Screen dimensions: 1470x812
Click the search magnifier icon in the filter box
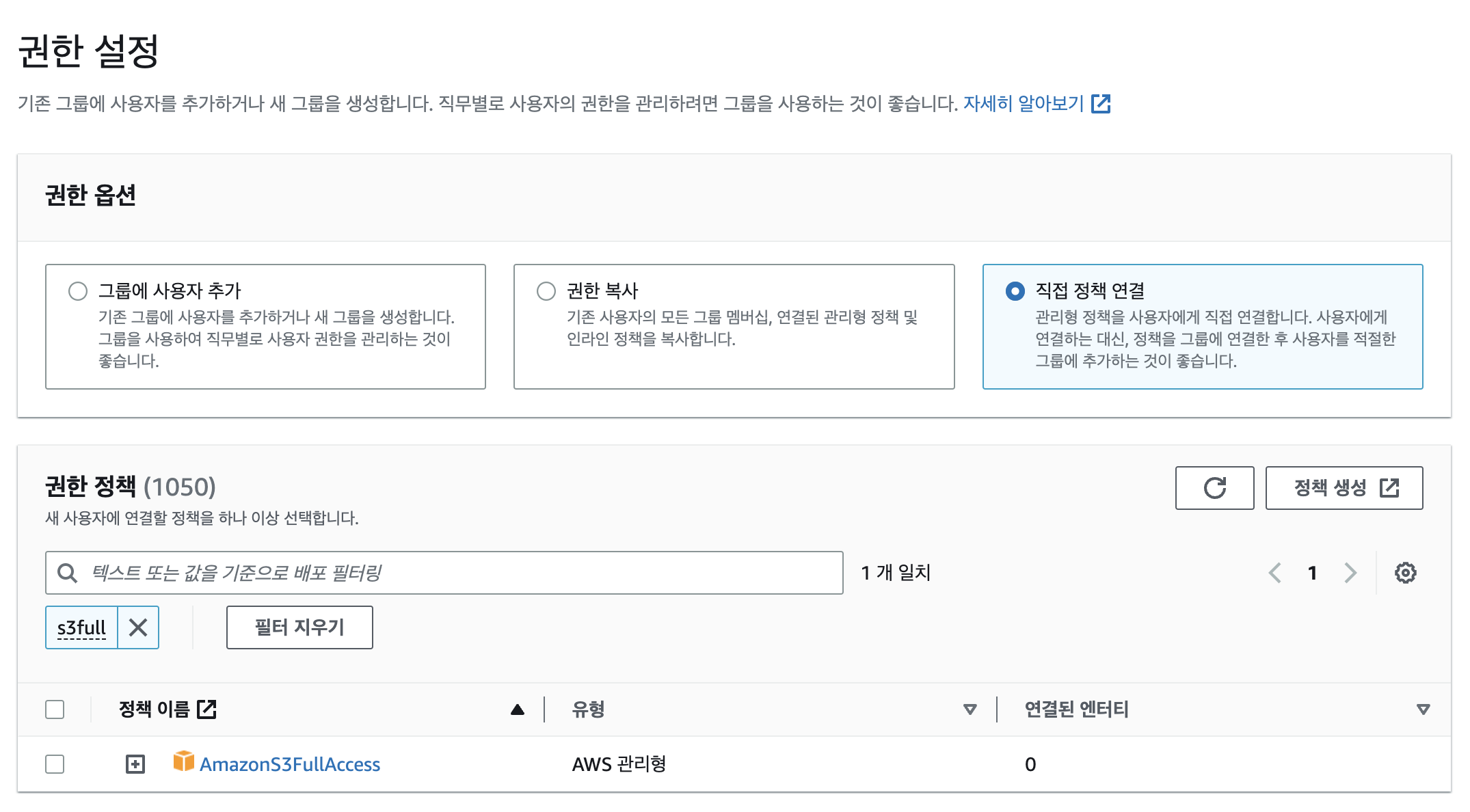(67, 573)
